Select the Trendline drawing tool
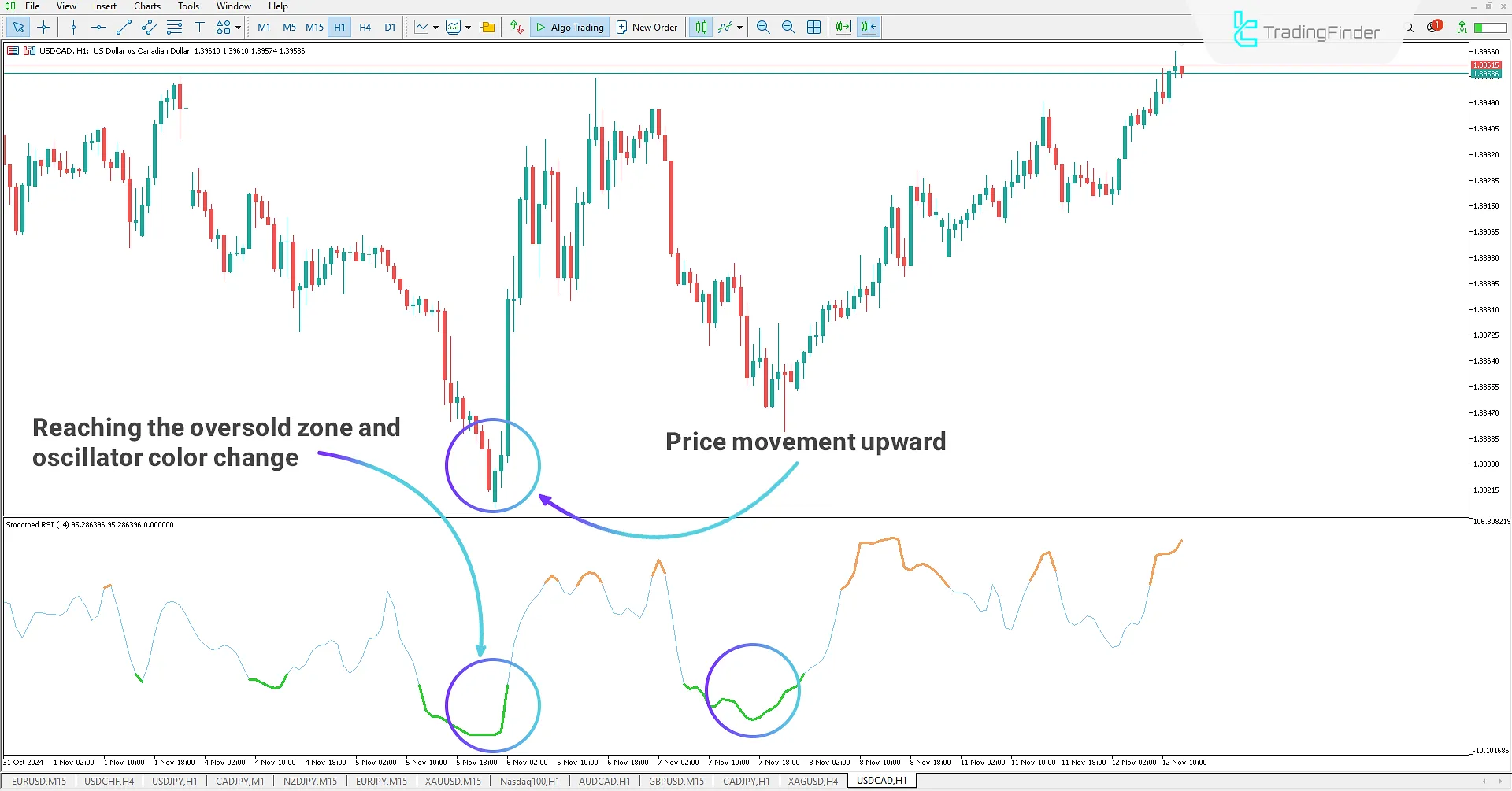The image size is (1512, 791). 123,27
